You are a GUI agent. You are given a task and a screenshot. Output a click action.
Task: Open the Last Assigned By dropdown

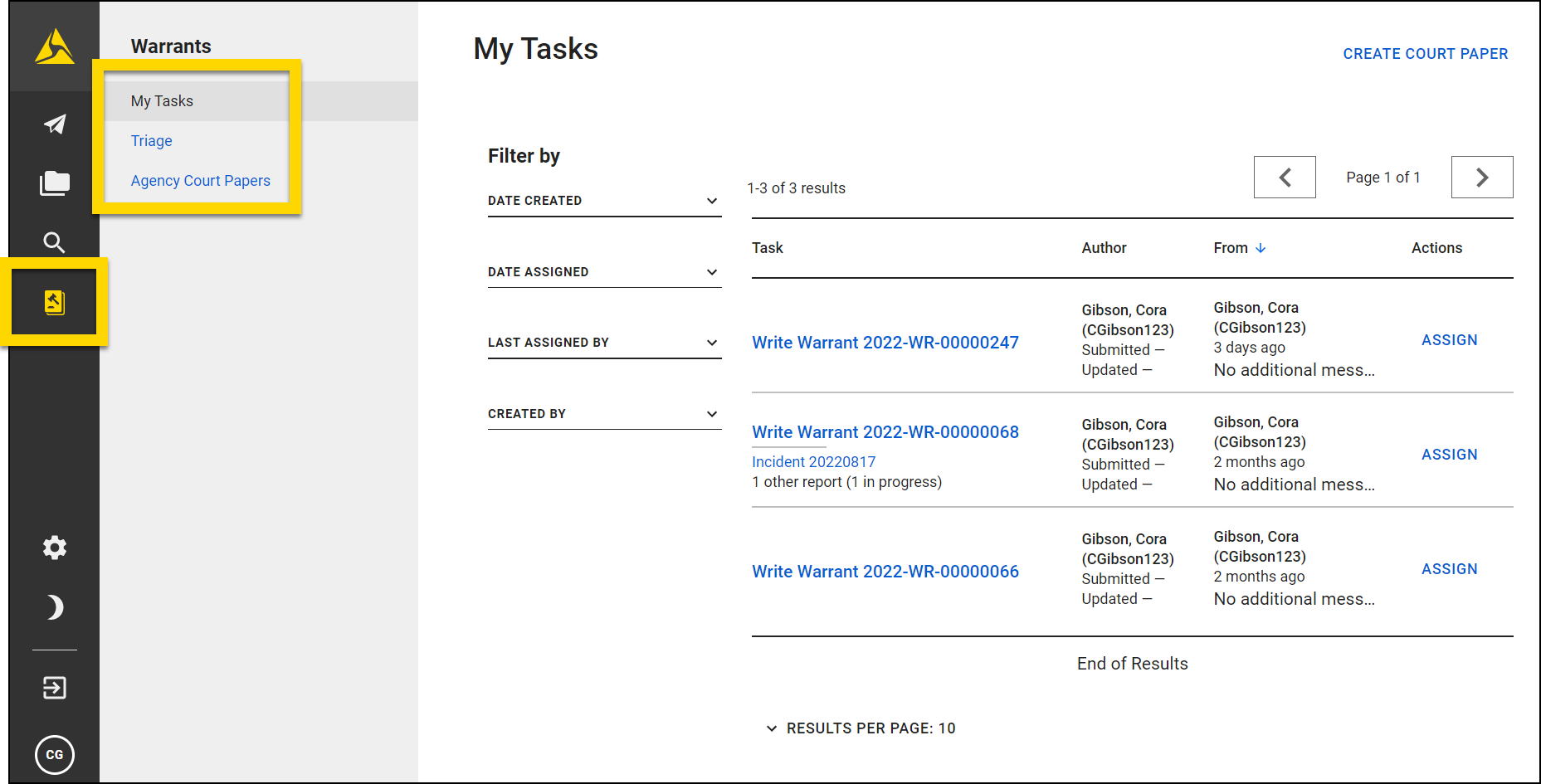603,343
